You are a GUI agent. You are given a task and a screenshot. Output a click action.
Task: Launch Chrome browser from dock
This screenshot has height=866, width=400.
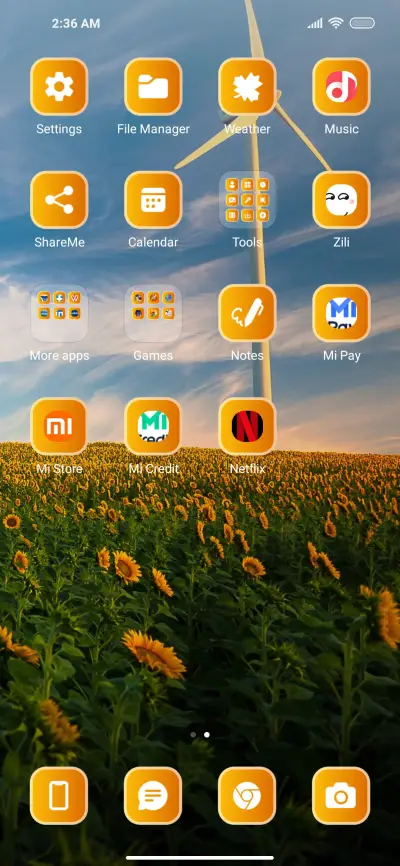tap(247, 796)
